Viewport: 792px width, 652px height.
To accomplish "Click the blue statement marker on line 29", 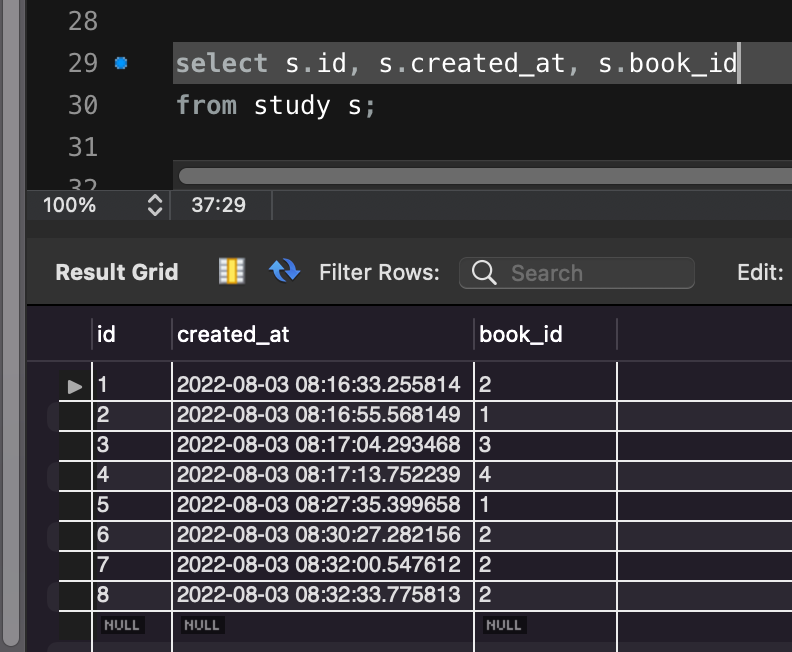I will click(x=121, y=63).
